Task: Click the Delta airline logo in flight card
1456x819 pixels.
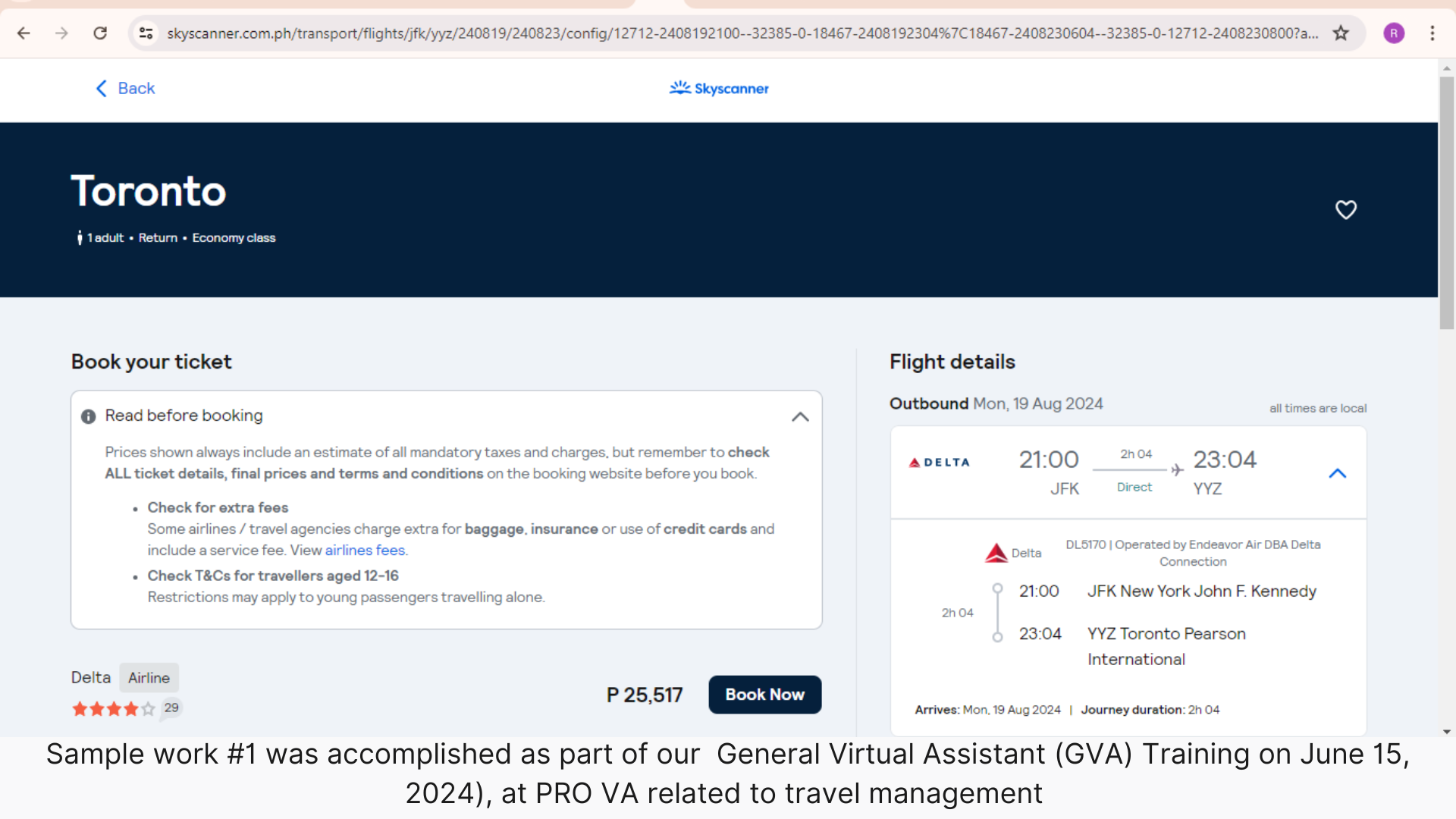Action: [x=939, y=463]
